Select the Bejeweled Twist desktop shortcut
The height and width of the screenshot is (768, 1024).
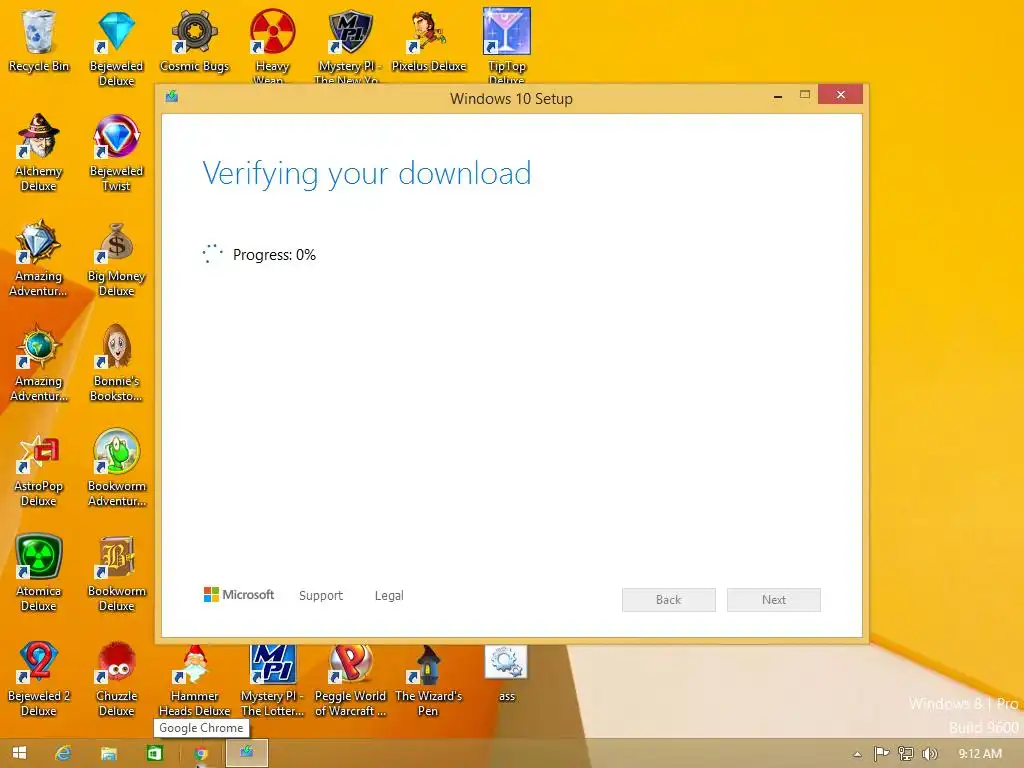(x=116, y=152)
